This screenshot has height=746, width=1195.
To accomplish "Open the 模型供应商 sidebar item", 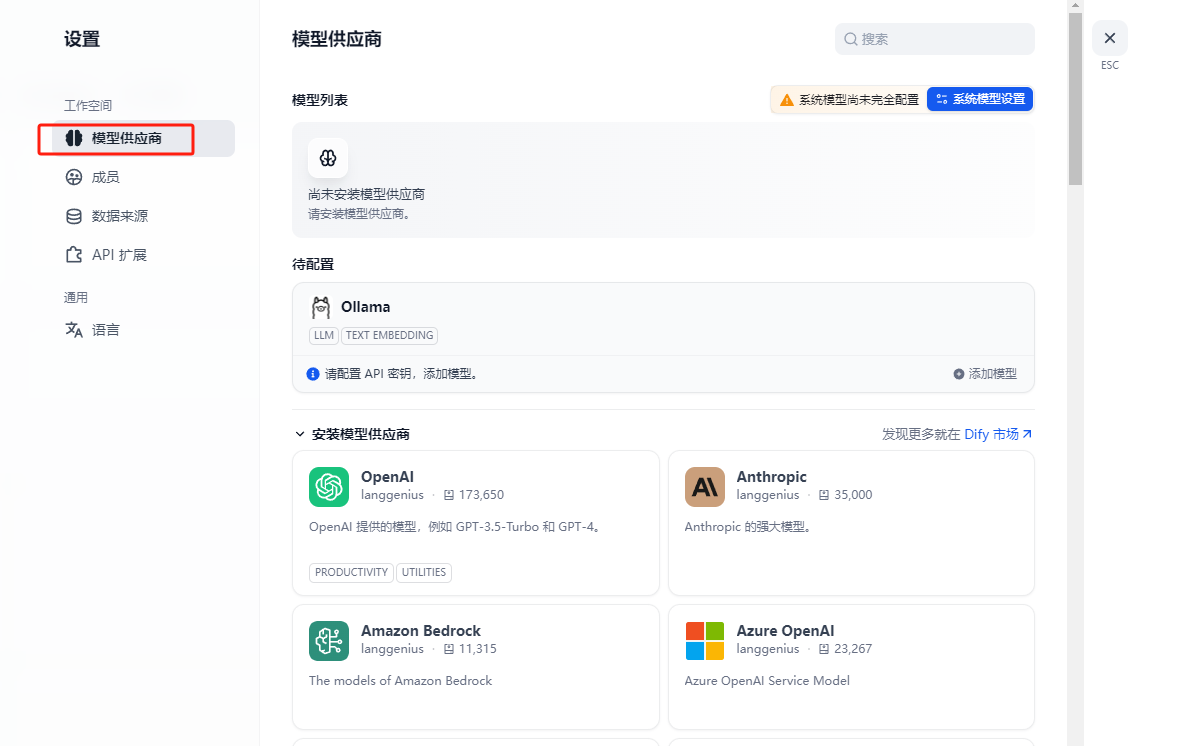I will [143, 138].
